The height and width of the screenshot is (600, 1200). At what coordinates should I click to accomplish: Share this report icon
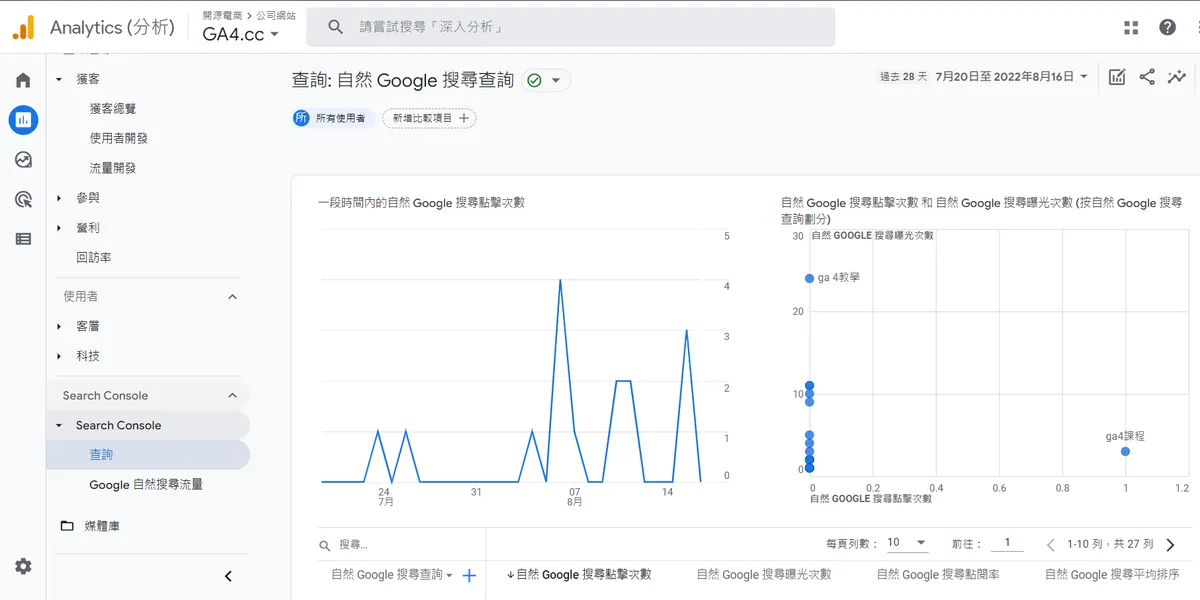point(1147,77)
